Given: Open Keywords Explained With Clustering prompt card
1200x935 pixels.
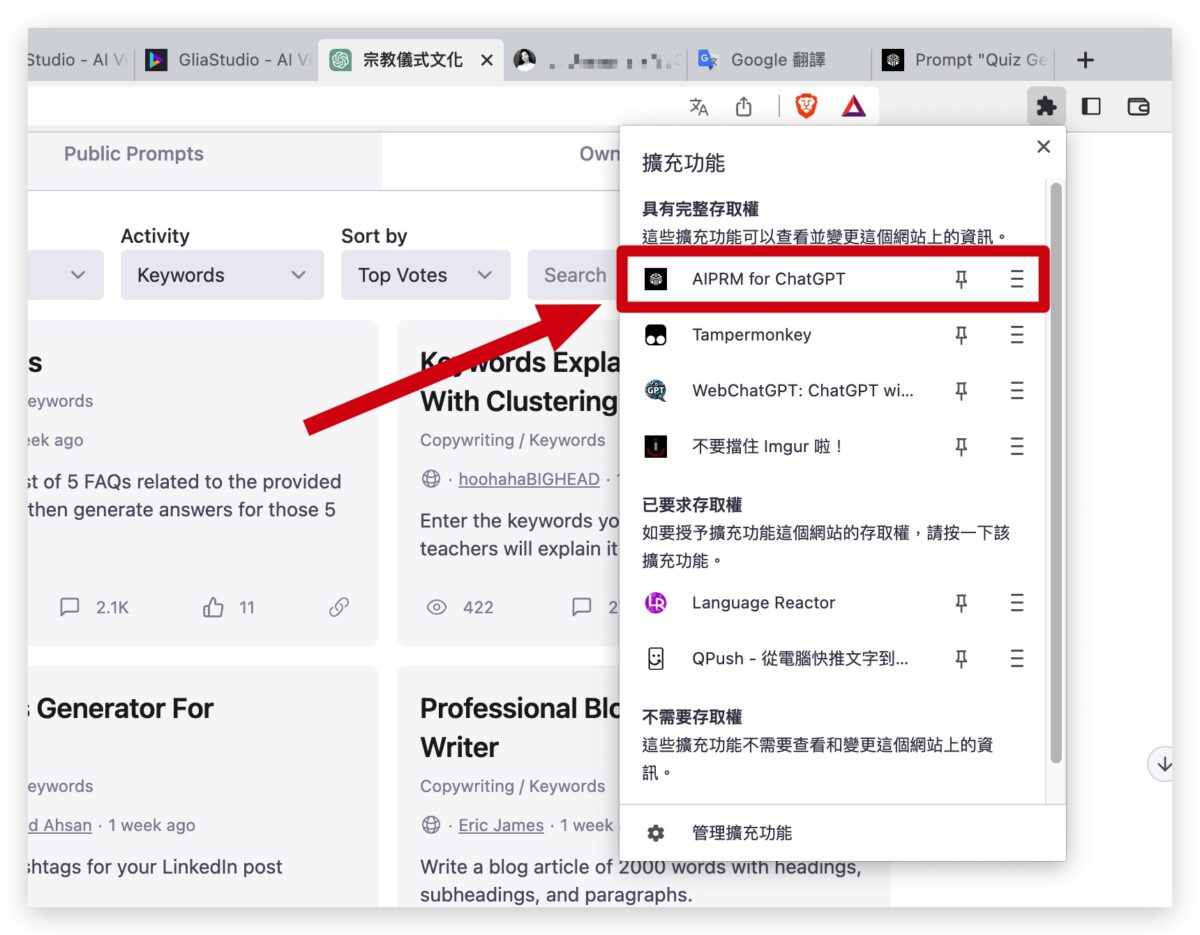Looking at the screenshot, I should [519, 382].
